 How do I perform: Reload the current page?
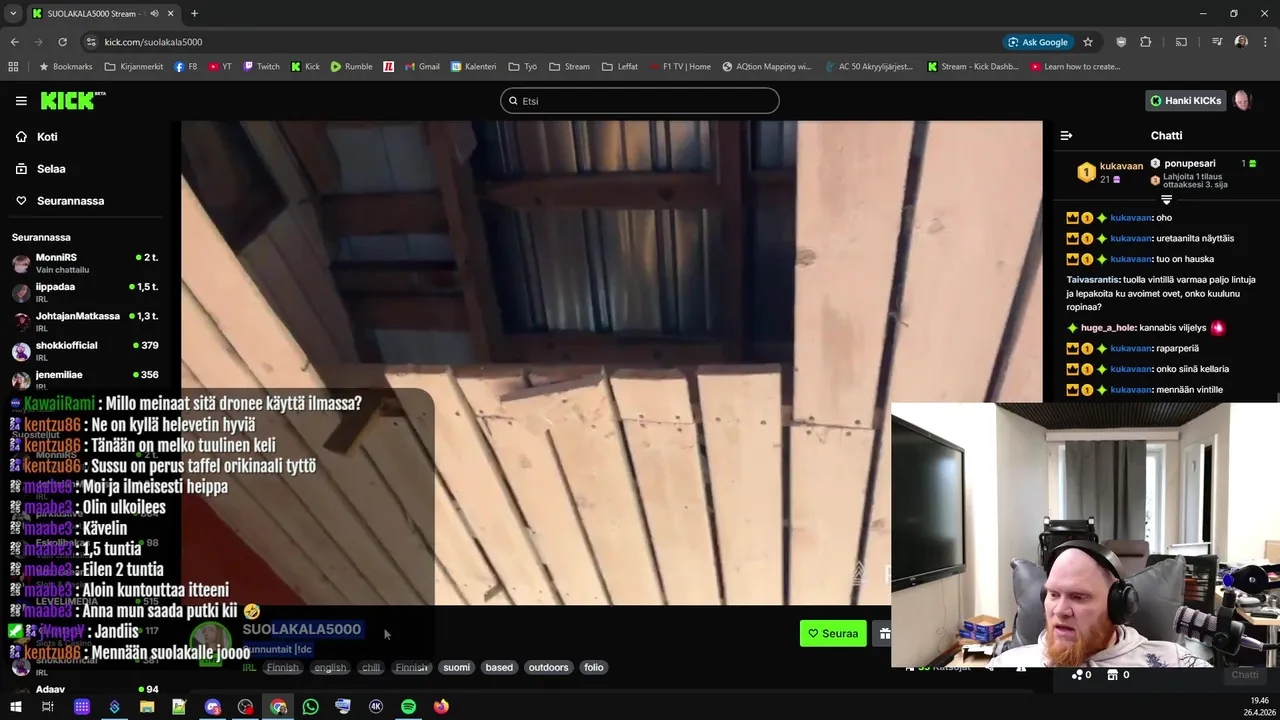pyautogui.click(x=62, y=42)
